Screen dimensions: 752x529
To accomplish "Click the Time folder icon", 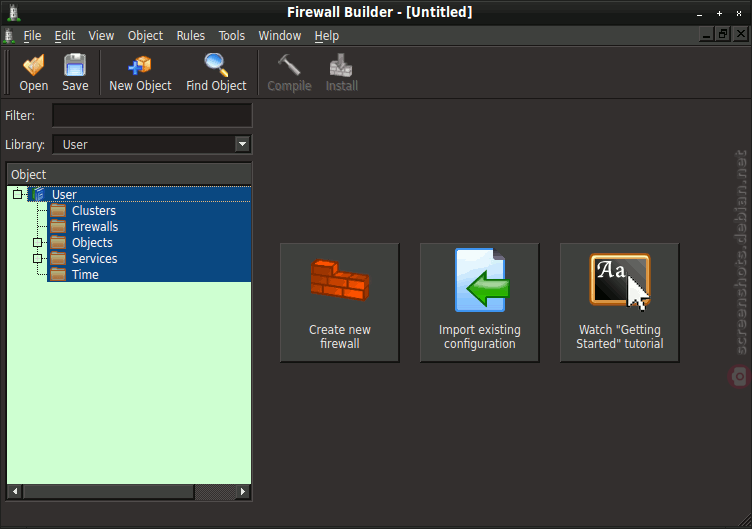I will coord(58,274).
